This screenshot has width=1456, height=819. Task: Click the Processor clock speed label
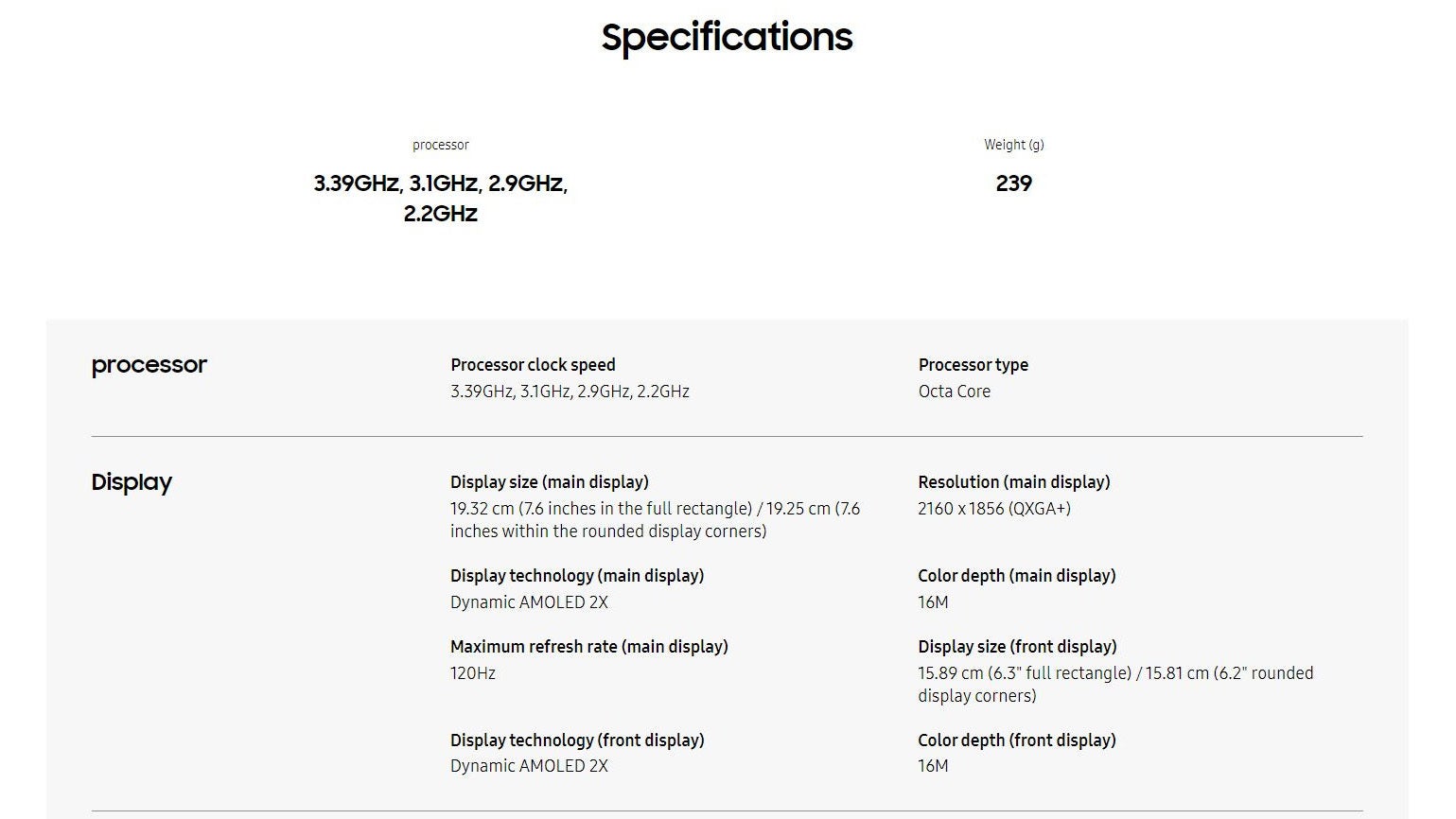(x=533, y=365)
